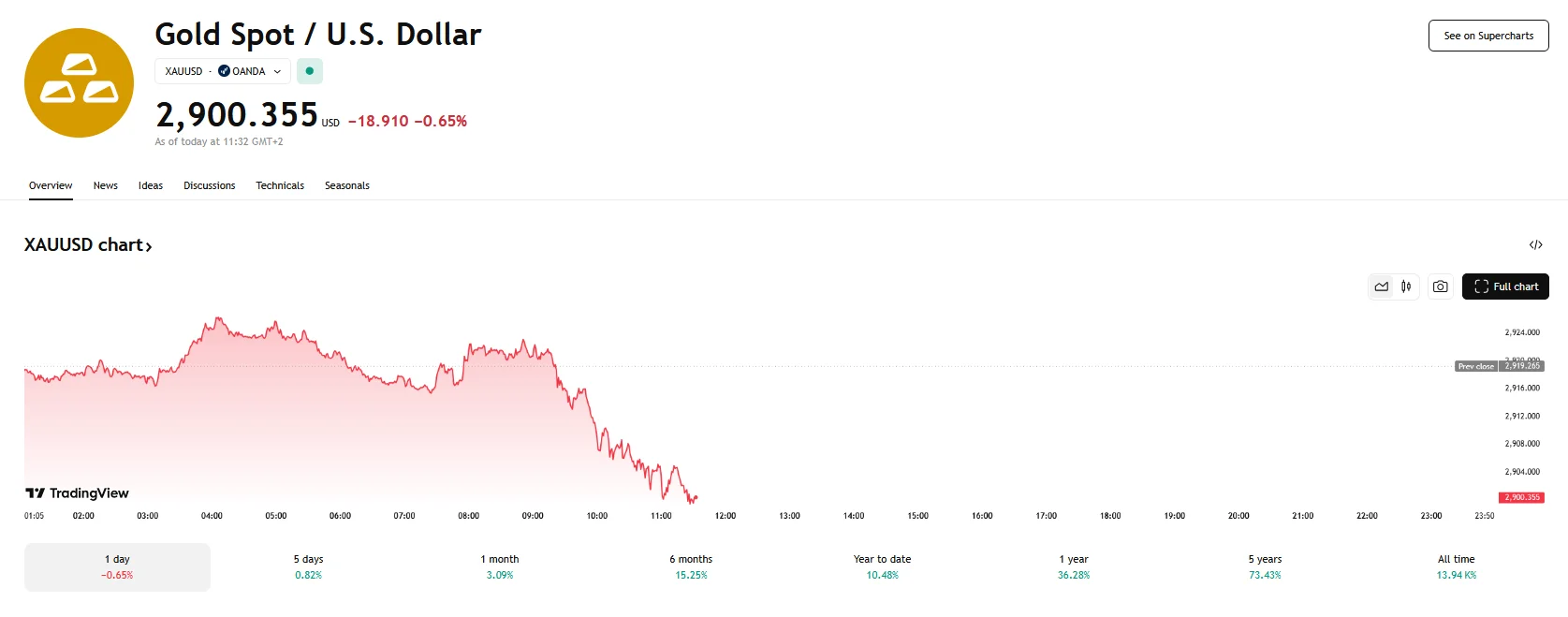Switch to the Technicals tab
This screenshot has height=617, width=1568.
(x=280, y=185)
